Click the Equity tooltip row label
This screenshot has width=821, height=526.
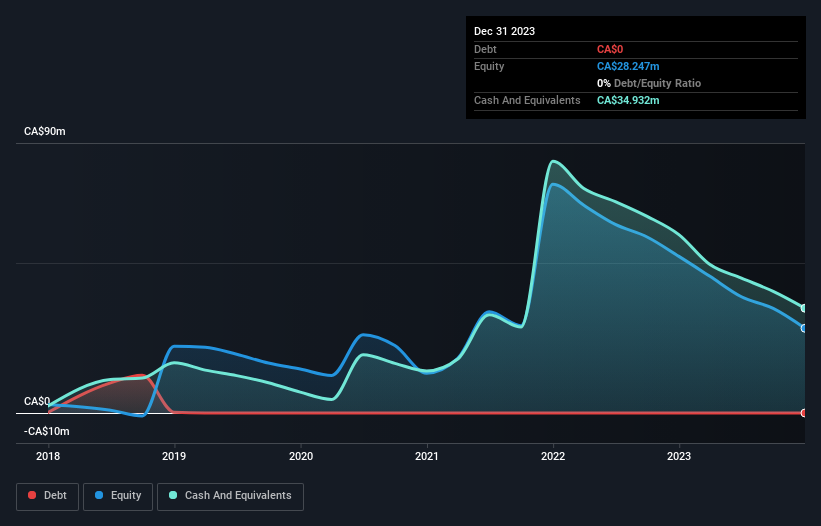(489, 66)
